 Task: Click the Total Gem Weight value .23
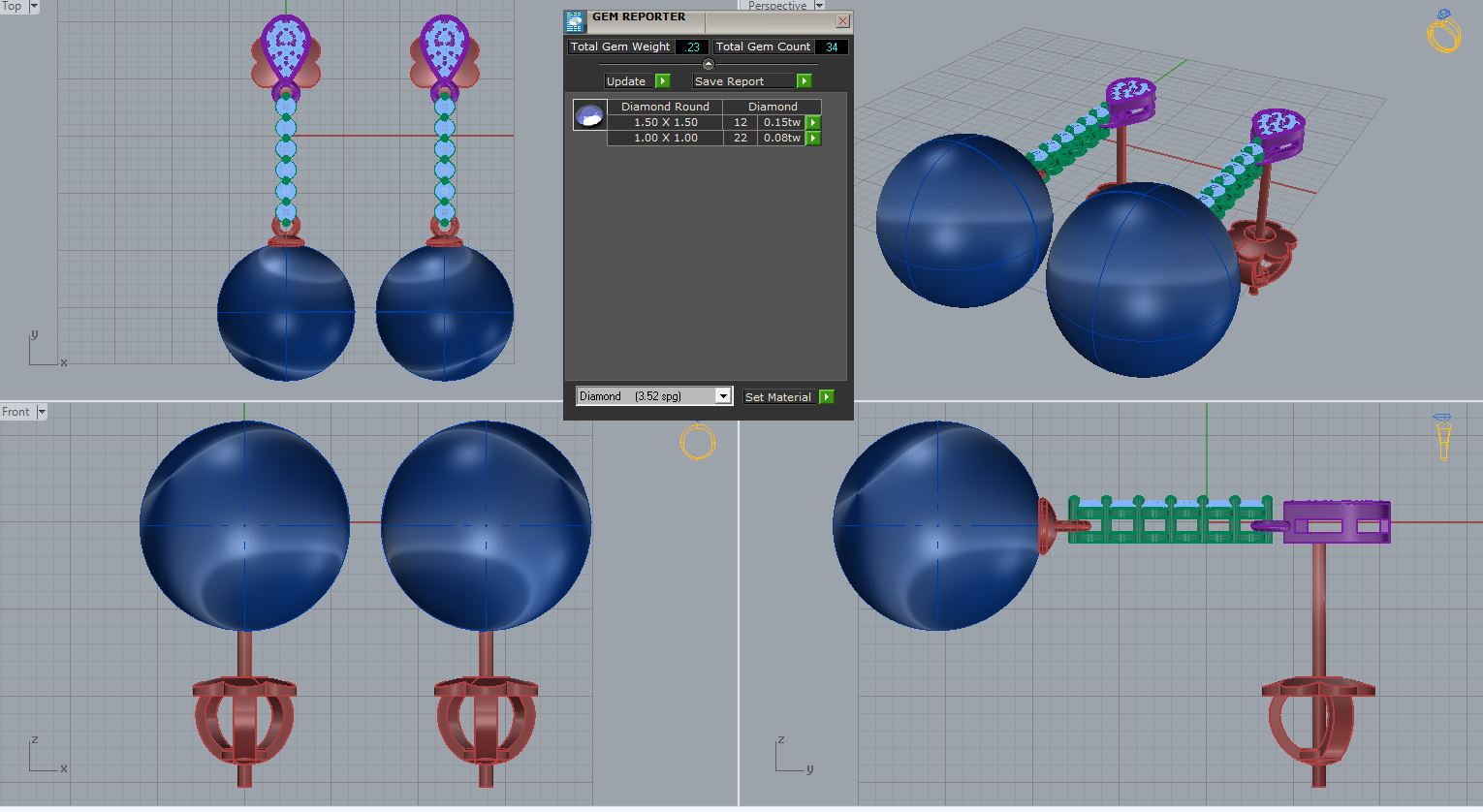pos(692,47)
